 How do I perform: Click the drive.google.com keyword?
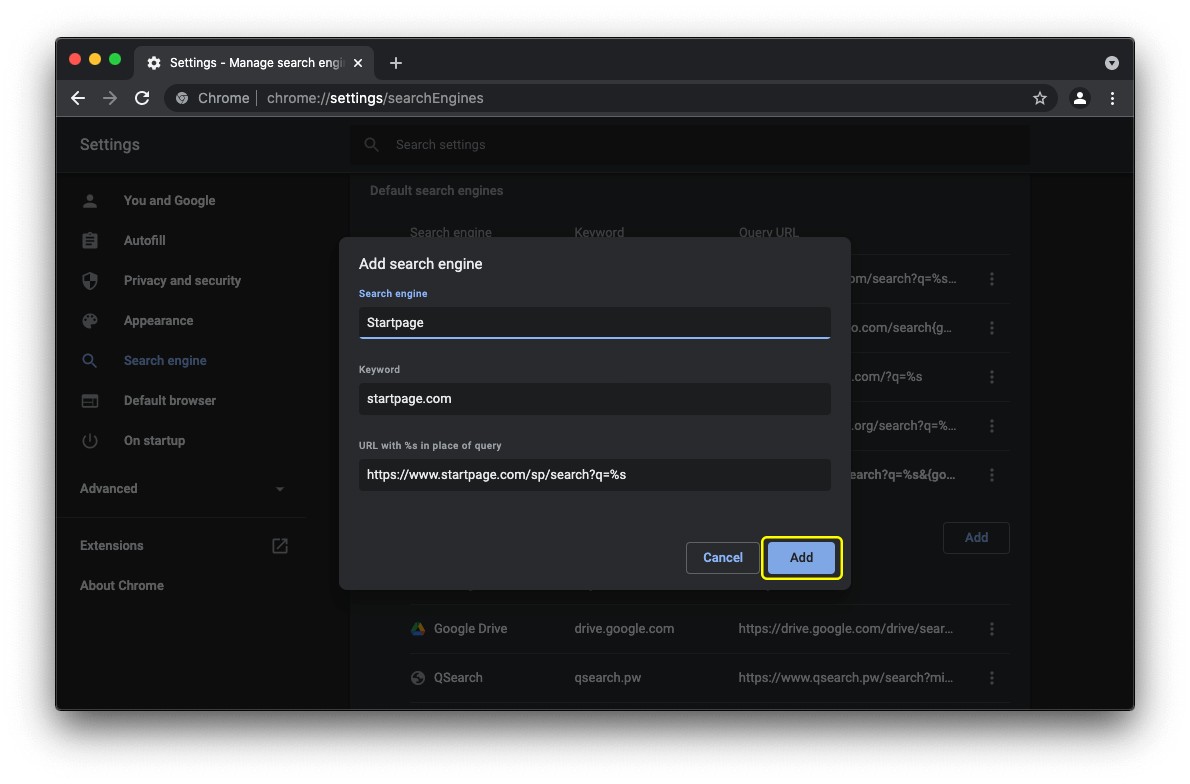click(624, 628)
